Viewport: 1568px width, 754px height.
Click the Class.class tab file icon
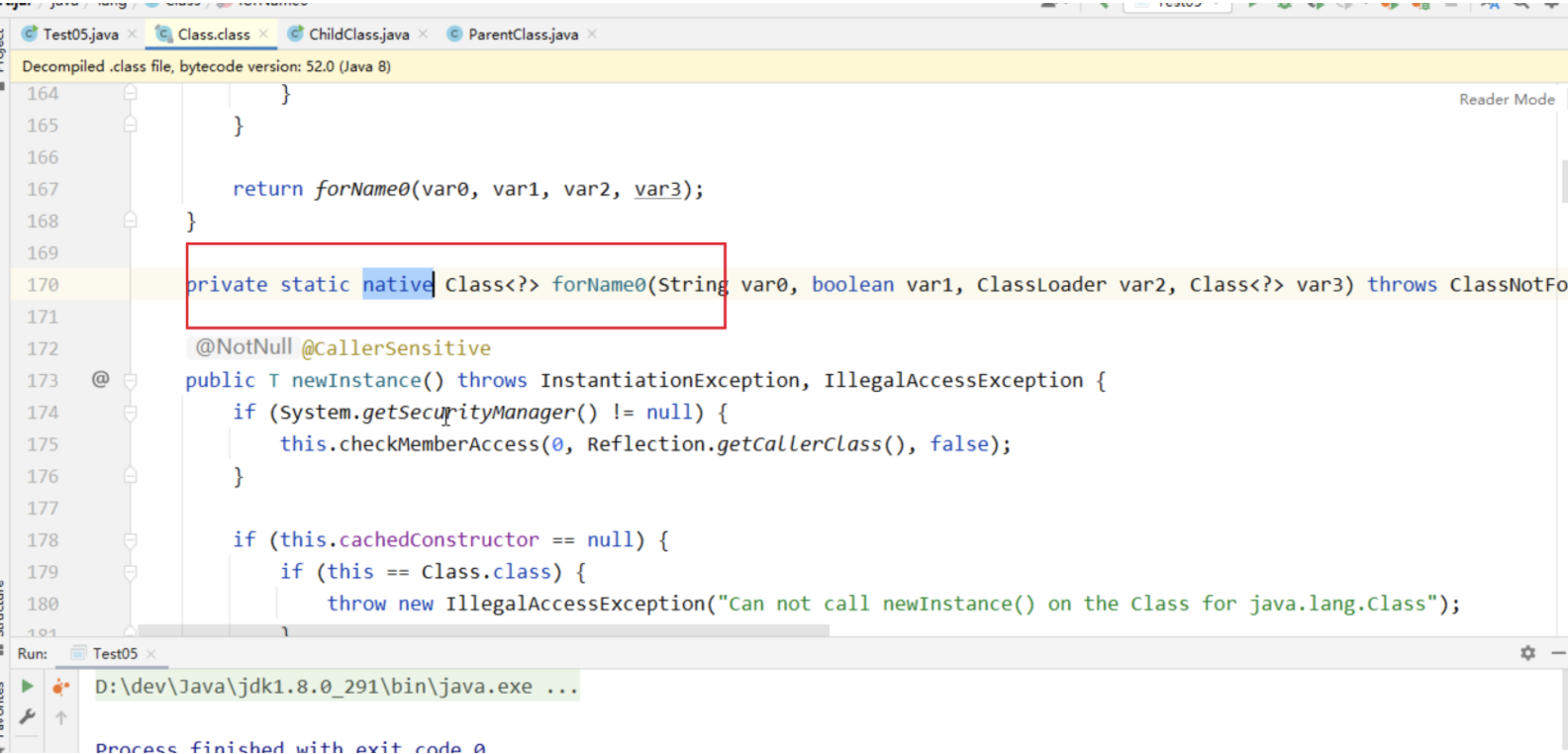164,34
